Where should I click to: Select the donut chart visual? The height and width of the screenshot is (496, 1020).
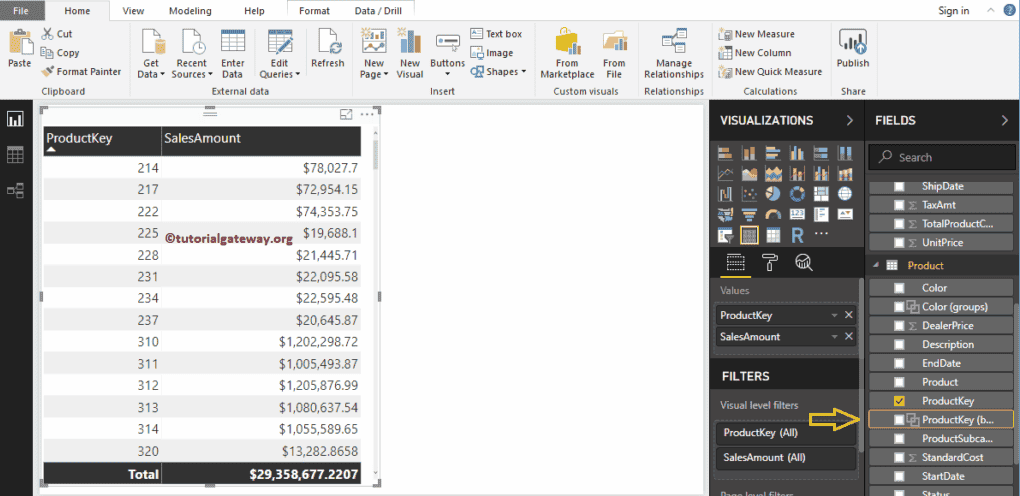click(796, 194)
